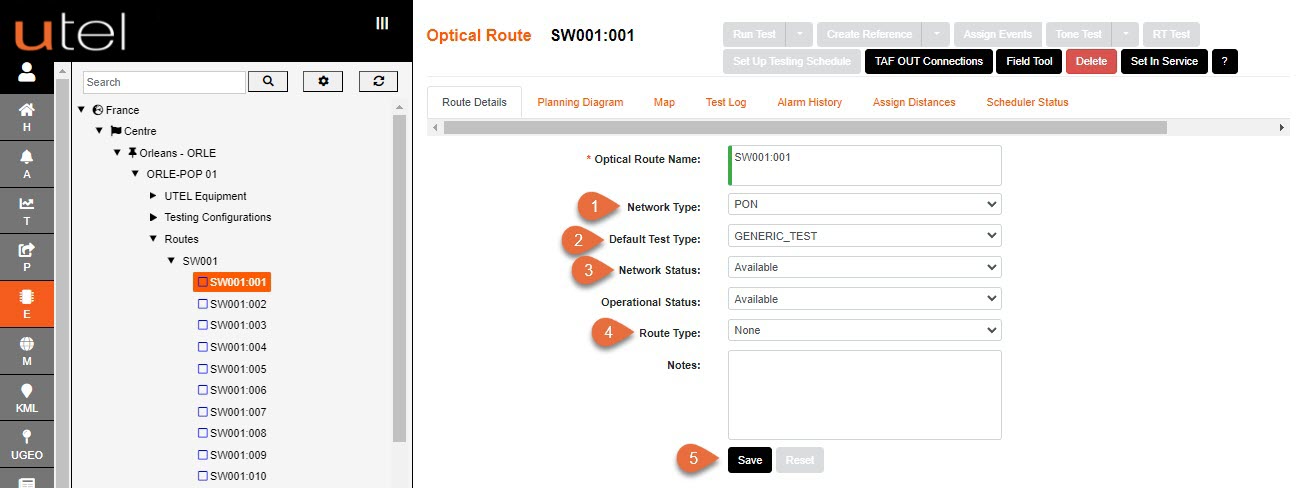Click the Set In Service button

coord(1164,61)
